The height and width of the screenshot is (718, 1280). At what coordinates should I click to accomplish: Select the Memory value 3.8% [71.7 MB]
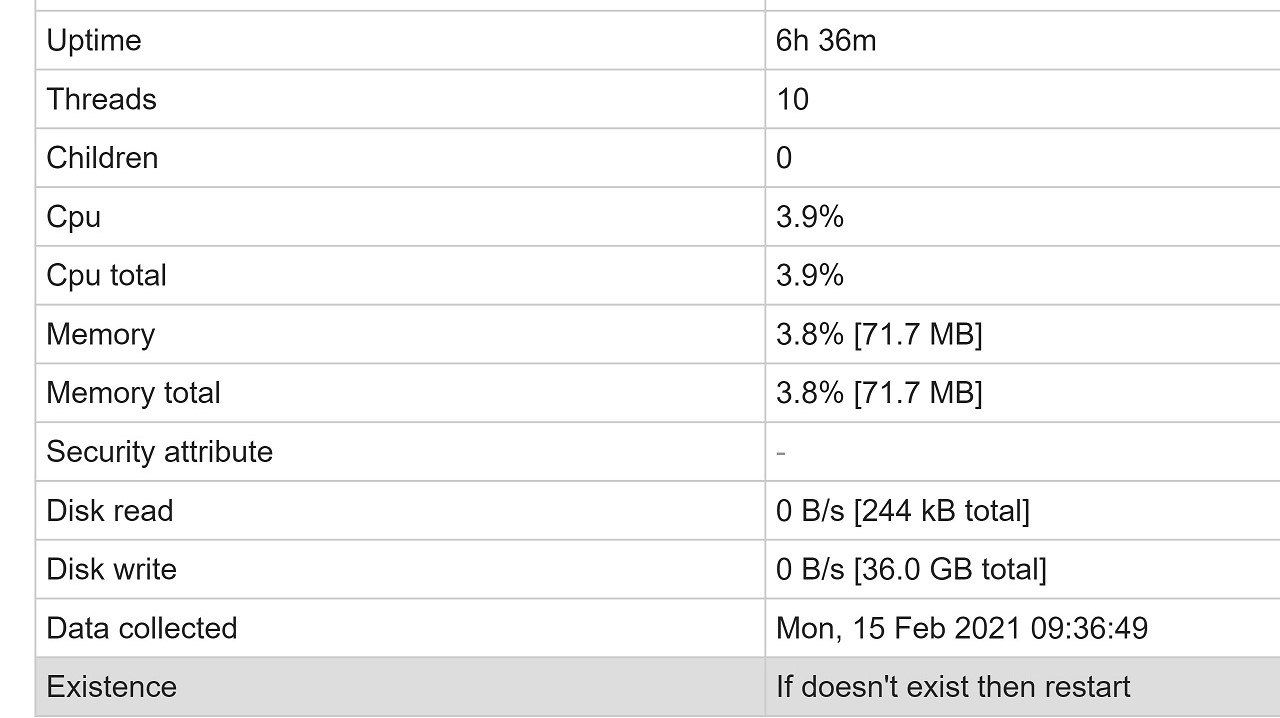click(879, 334)
